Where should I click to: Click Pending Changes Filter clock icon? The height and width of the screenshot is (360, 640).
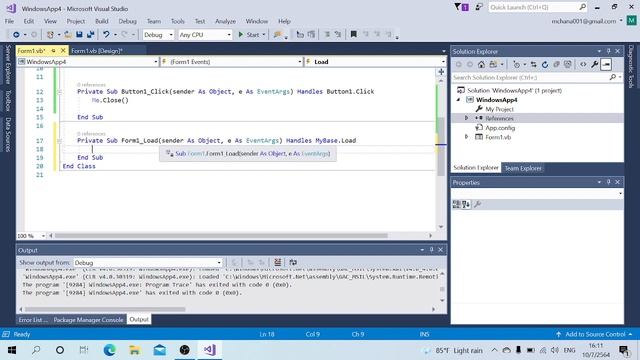(x=516, y=64)
